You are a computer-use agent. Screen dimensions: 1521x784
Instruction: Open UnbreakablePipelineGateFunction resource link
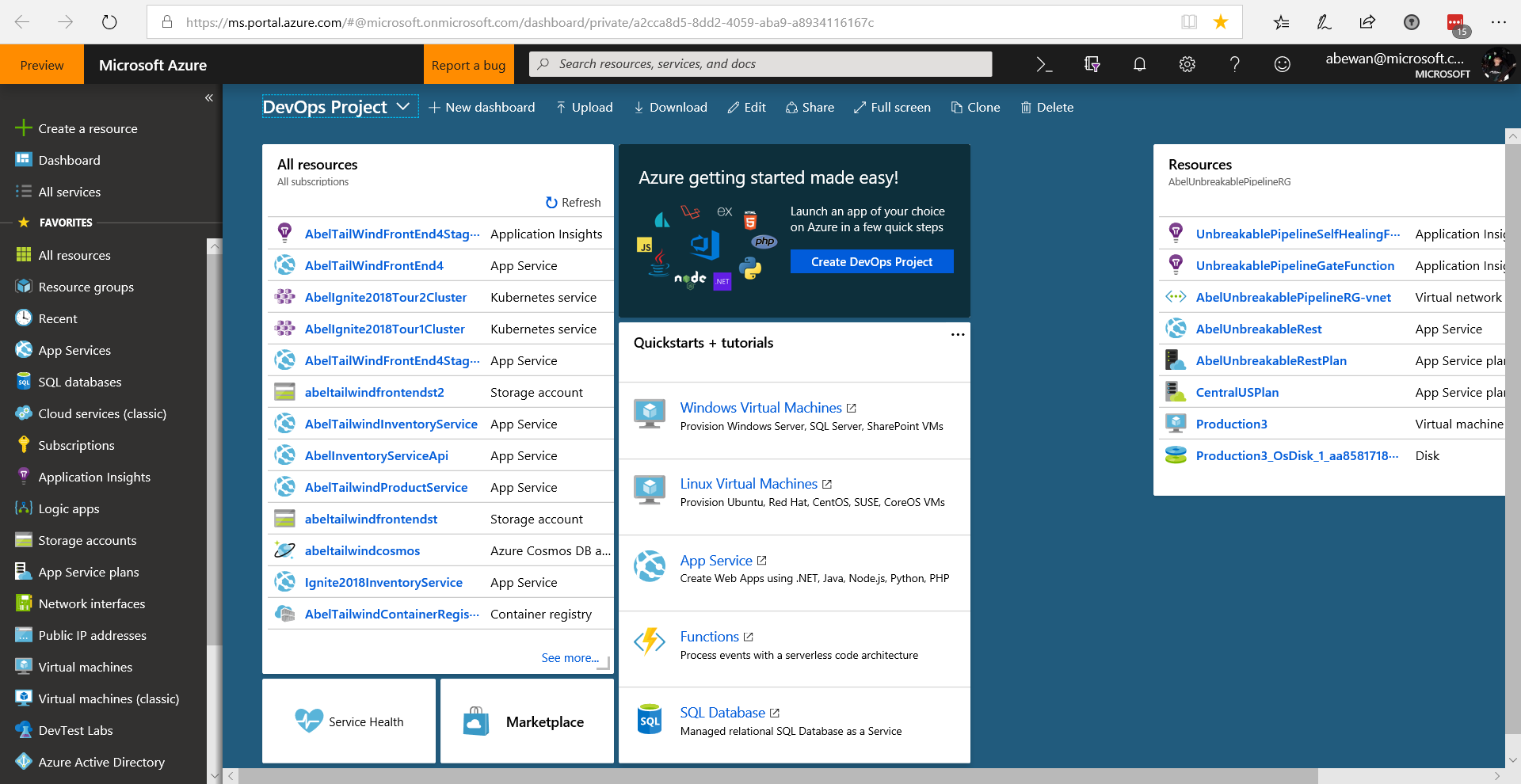(1294, 265)
